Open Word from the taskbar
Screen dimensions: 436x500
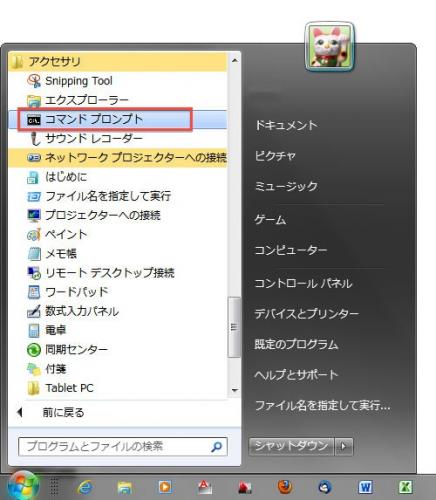(x=365, y=487)
